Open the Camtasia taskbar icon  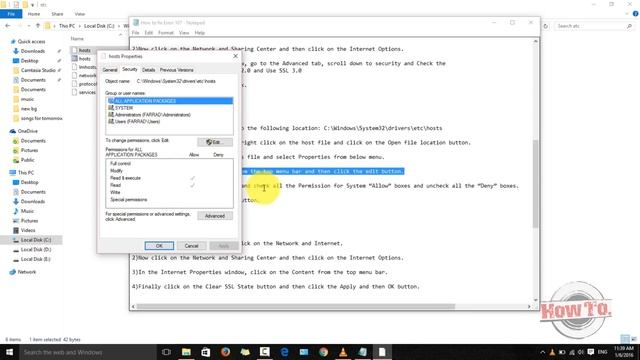[264, 352]
